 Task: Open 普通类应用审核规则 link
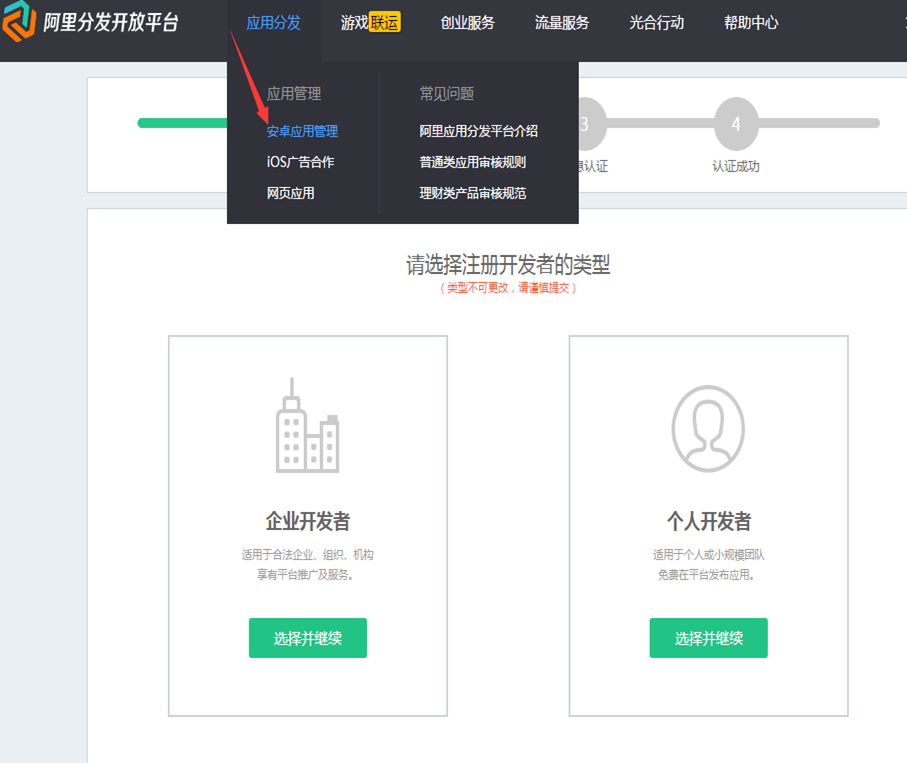[472, 162]
